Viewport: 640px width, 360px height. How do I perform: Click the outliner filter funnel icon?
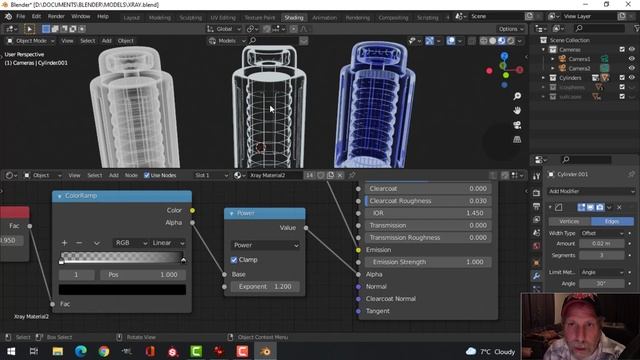(x=636, y=28)
